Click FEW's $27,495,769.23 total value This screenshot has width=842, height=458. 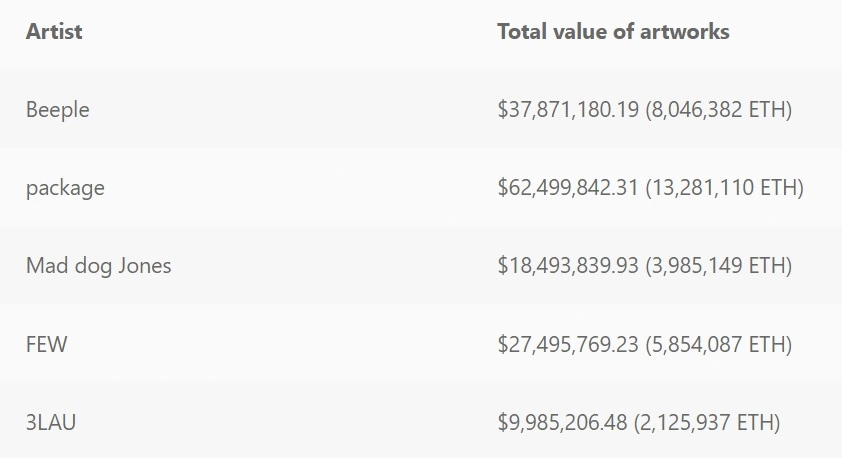click(568, 344)
